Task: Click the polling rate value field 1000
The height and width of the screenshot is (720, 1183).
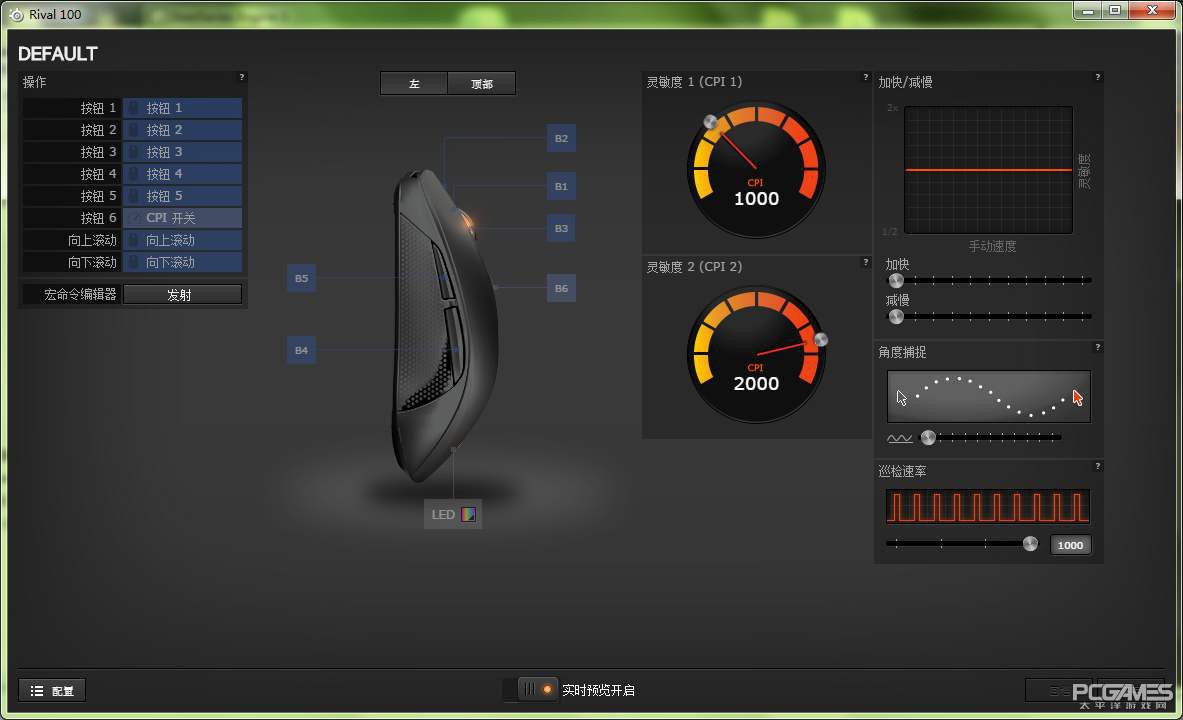Action: pos(1071,545)
